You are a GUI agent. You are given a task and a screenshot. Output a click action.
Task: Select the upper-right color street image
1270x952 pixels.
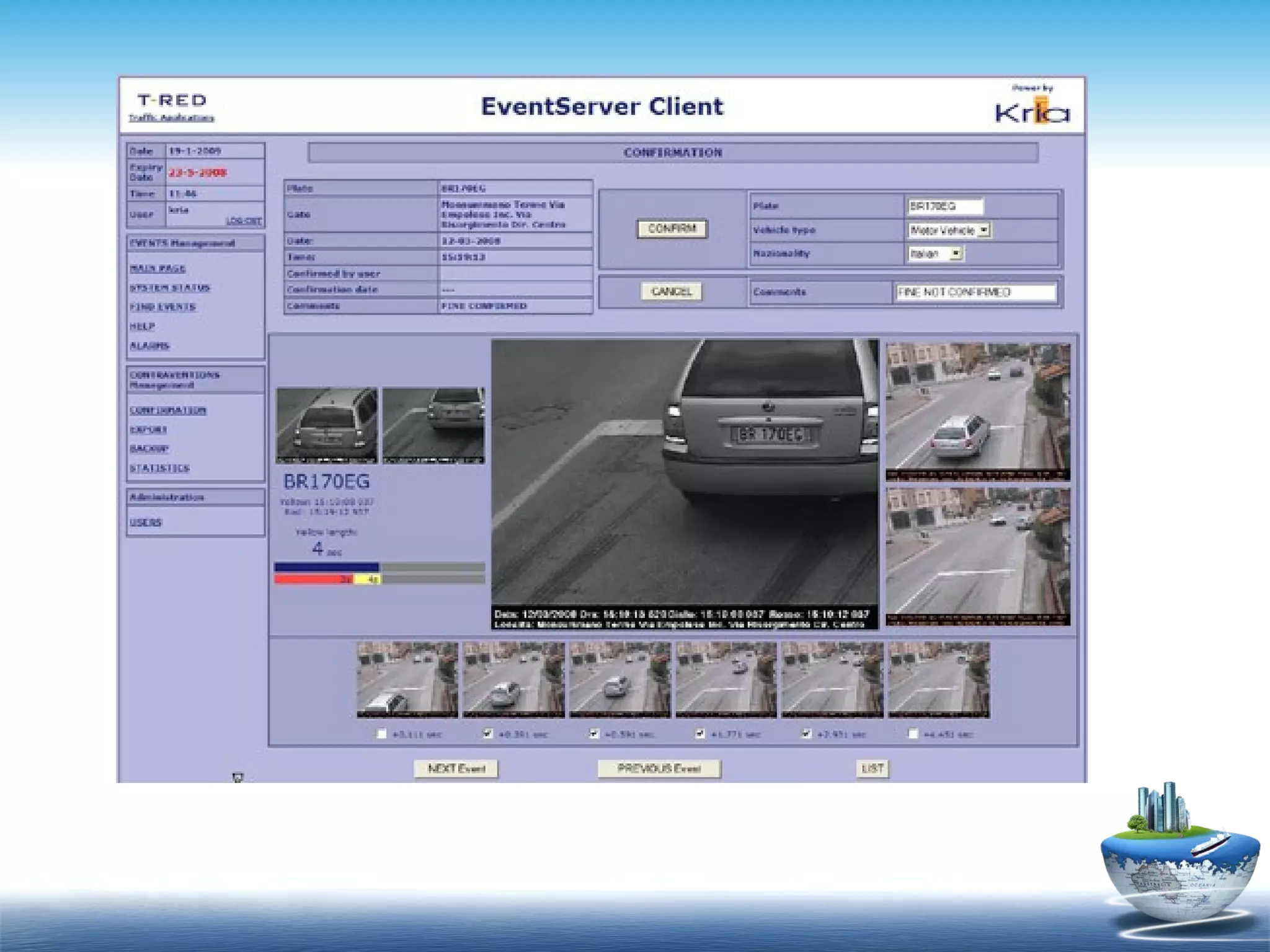click(977, 412)
